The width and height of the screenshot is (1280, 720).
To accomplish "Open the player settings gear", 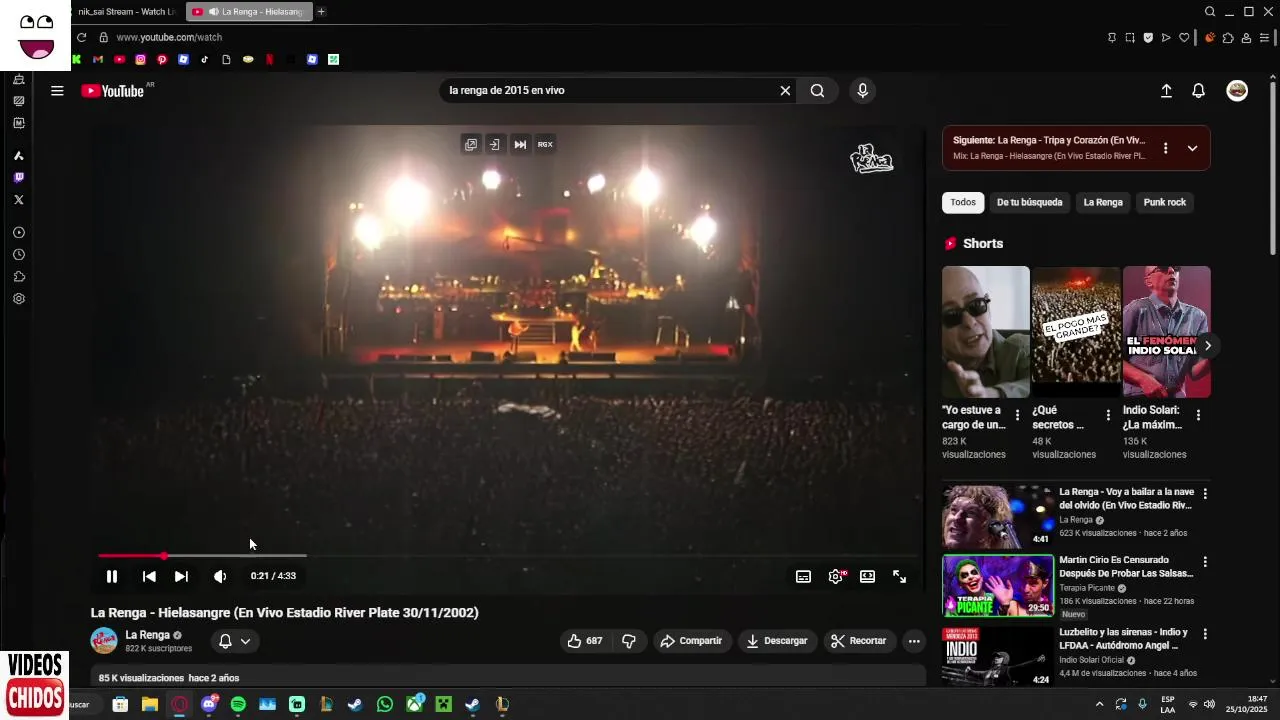I will (x=836, y=576).
